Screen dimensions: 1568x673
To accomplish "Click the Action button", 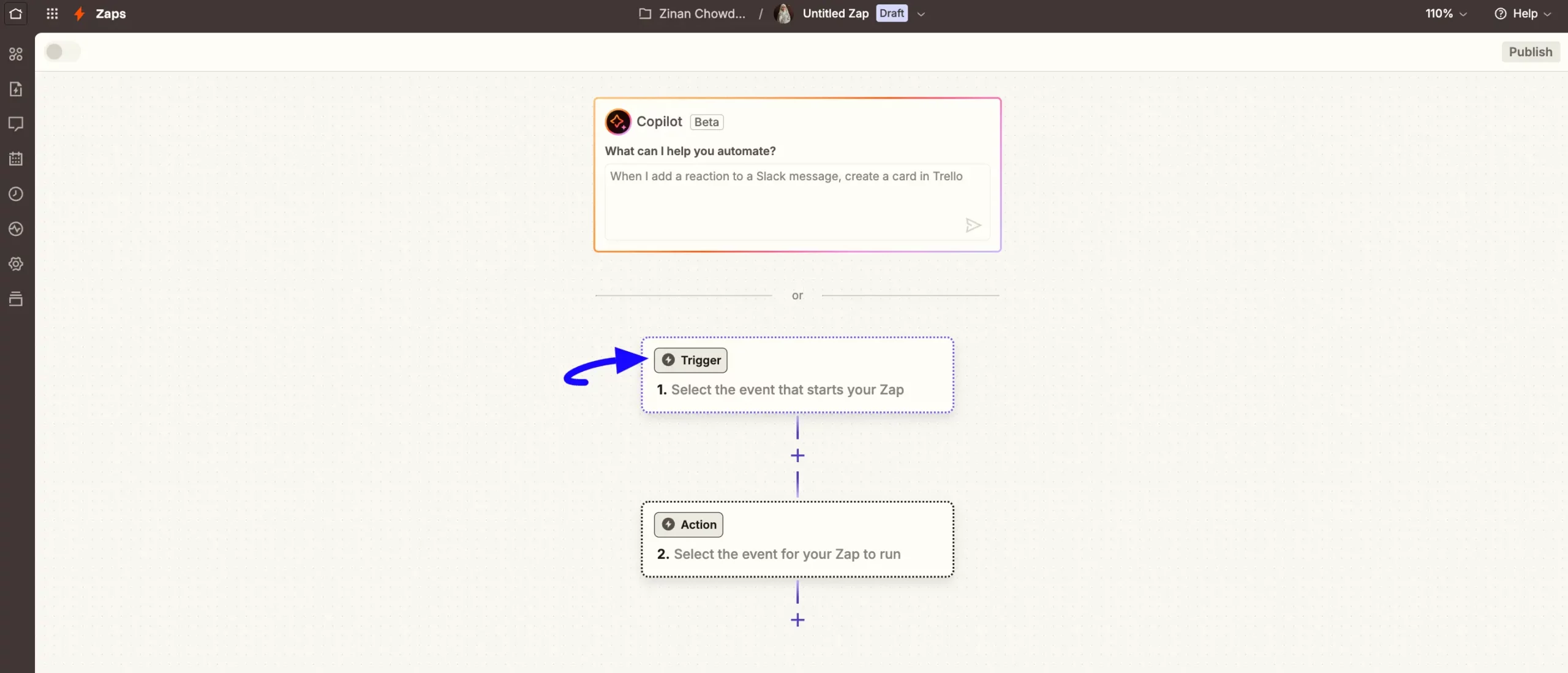I will coord(688,524).
